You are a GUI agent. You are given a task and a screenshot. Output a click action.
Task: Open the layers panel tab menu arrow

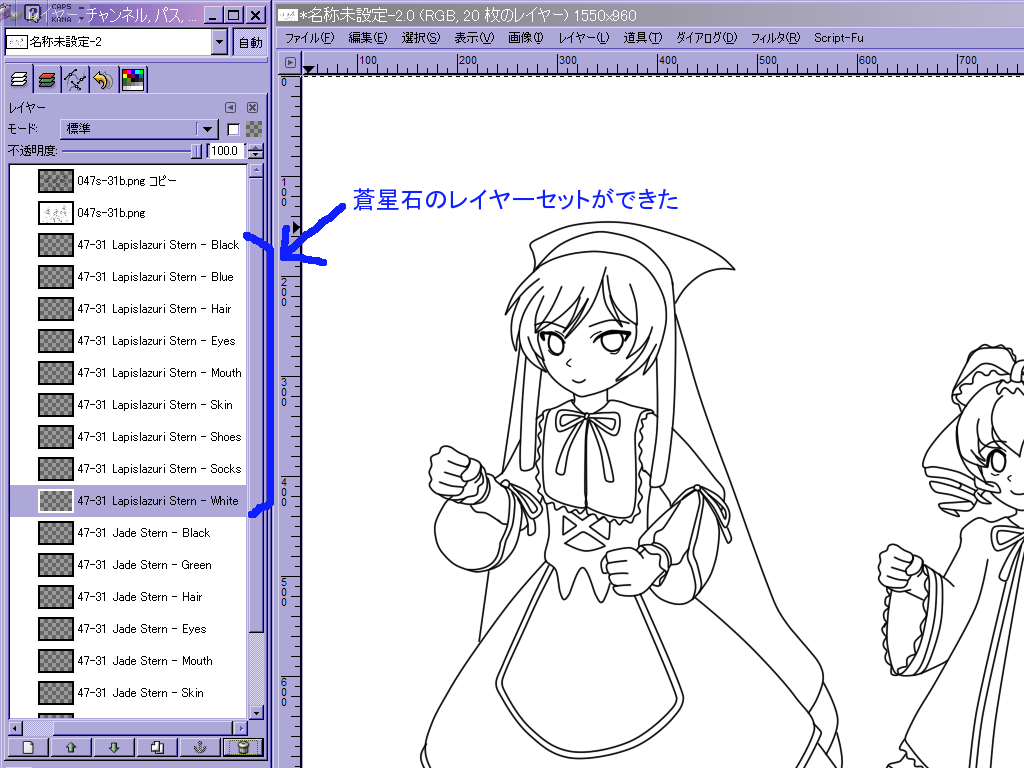(x=231, y=107)
